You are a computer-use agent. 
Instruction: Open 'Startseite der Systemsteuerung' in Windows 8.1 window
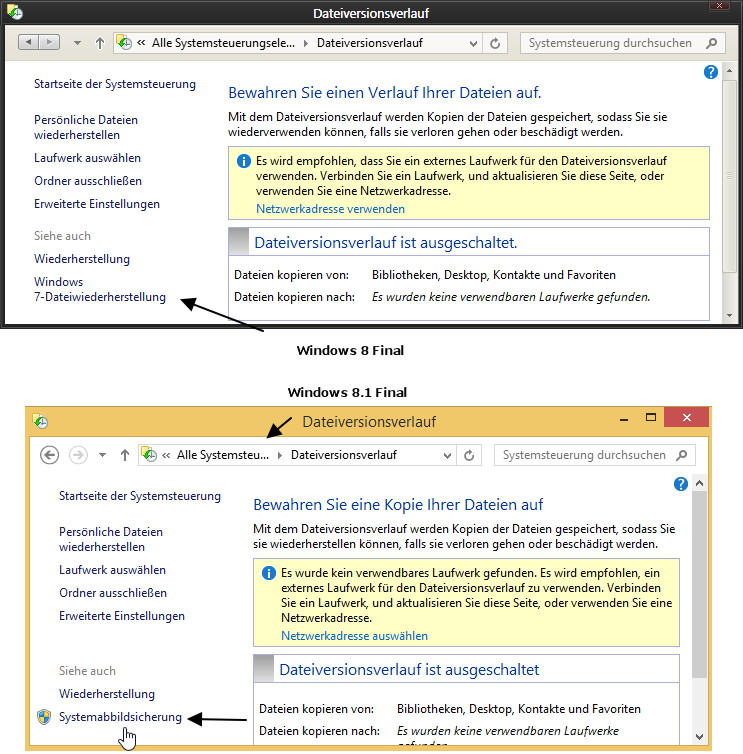point(140,496)
